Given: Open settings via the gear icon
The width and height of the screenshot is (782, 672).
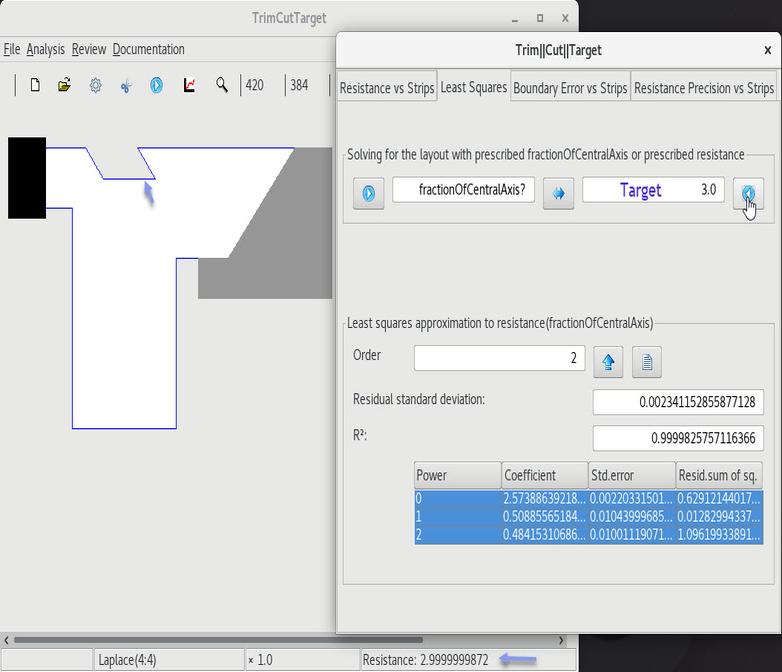Looking at the screenshot, I should pyautogui.click(x=96, y=86).
